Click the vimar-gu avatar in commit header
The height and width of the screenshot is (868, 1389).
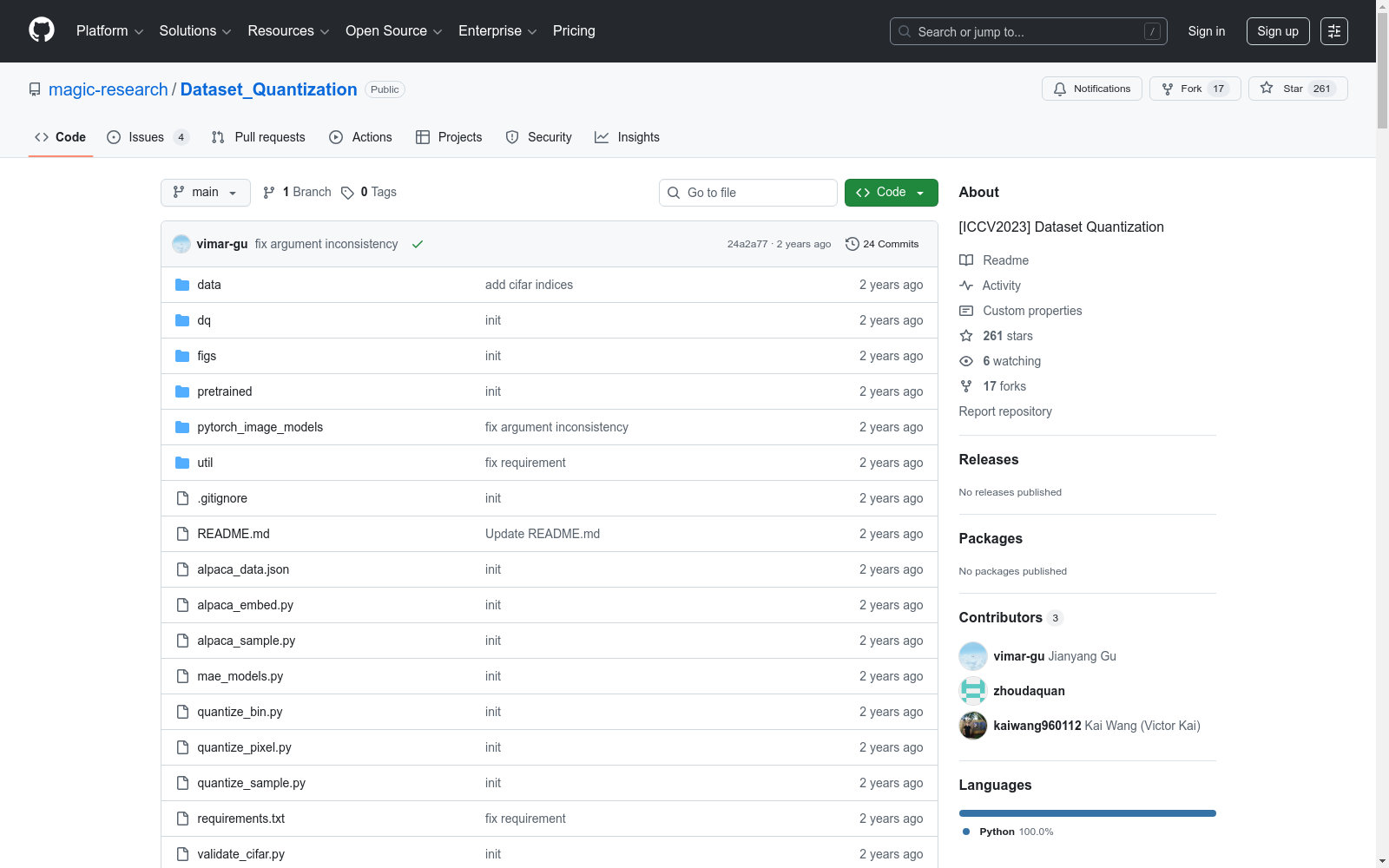181,244
